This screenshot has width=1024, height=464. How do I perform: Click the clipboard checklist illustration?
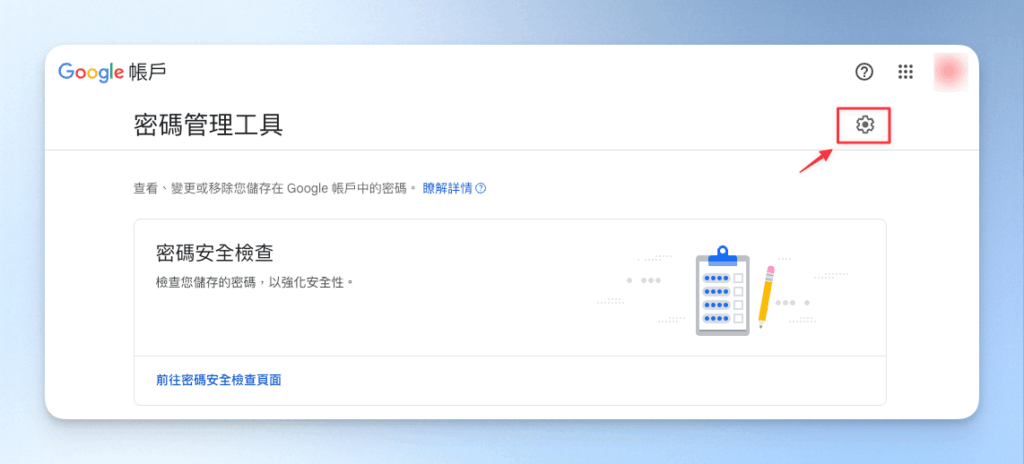(x=723, y=291)
